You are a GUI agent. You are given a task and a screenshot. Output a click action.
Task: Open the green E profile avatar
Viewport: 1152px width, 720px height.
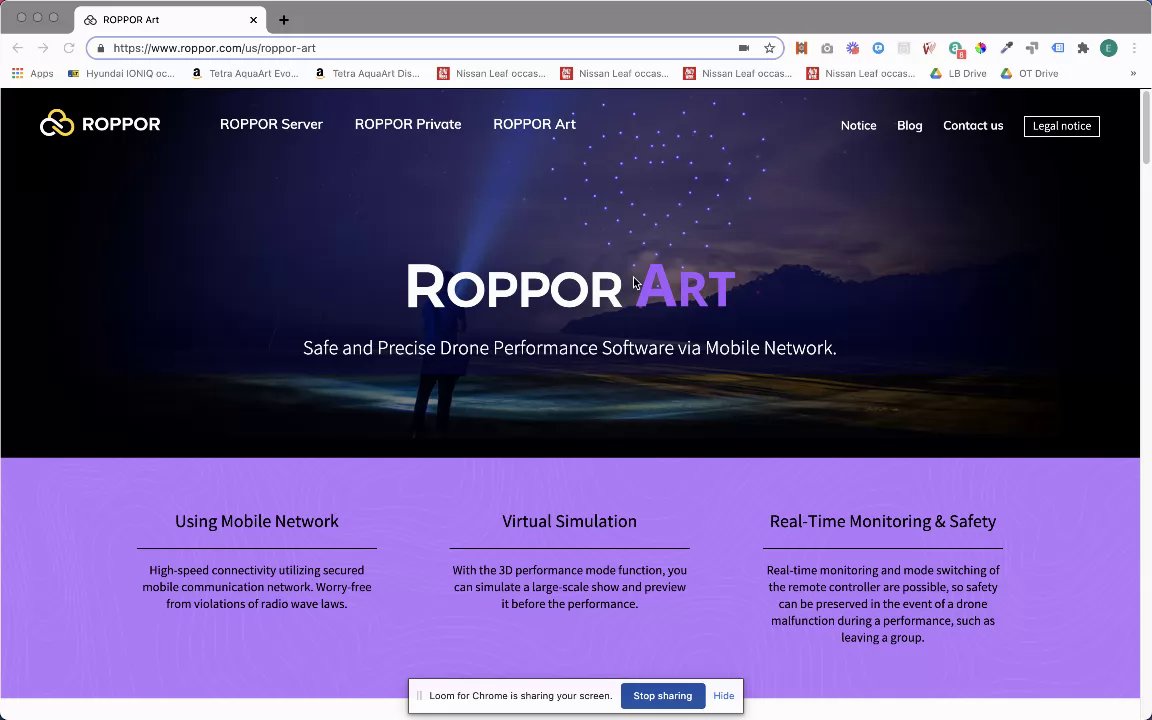(x=1109, y=48)
